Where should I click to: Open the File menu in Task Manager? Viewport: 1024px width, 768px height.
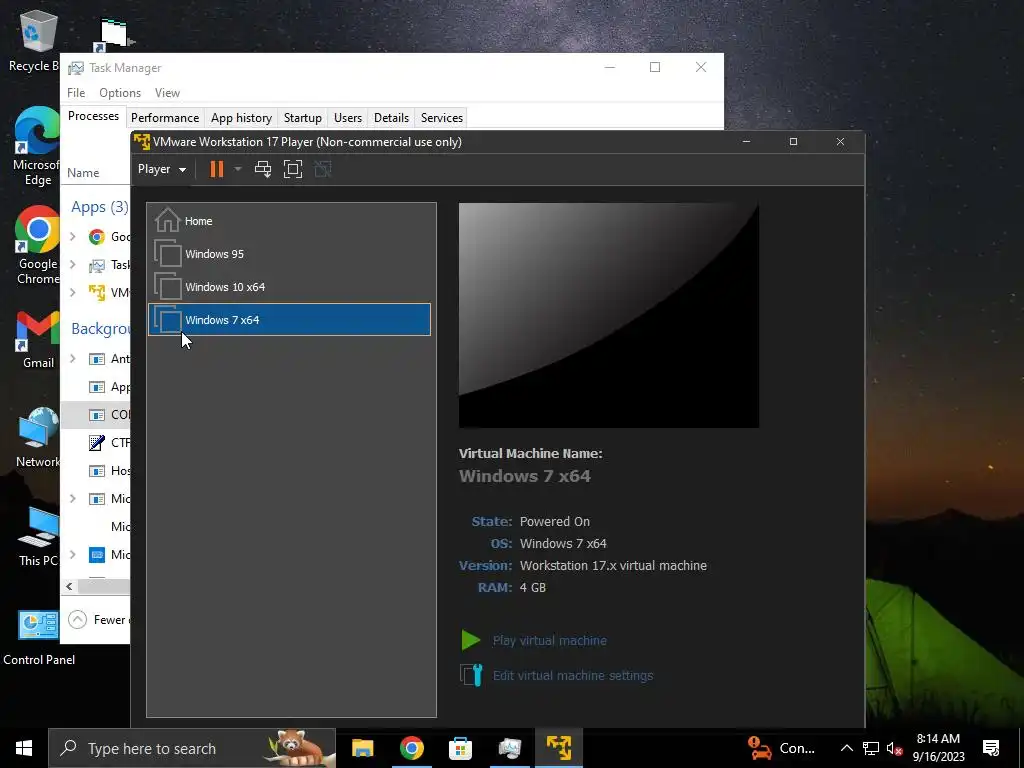pos(76,93)
